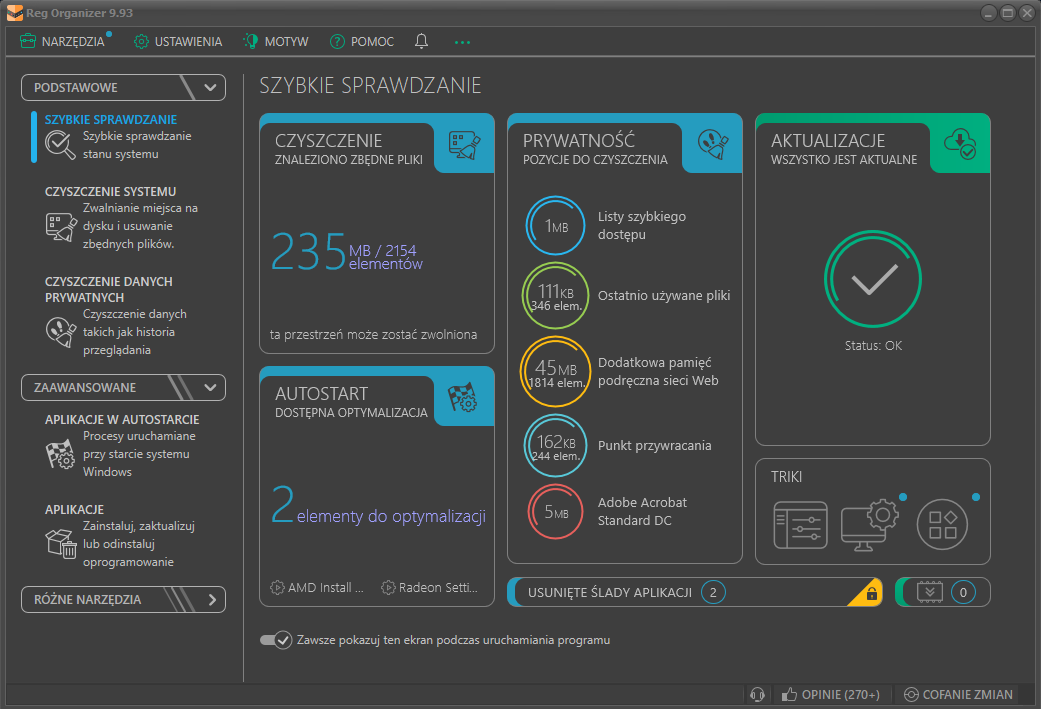Open Aplikacje w autostarcie in sidebar
The width and height of the screenshot is (1041, 709).
pyautogui.click(x=122, y=420)
